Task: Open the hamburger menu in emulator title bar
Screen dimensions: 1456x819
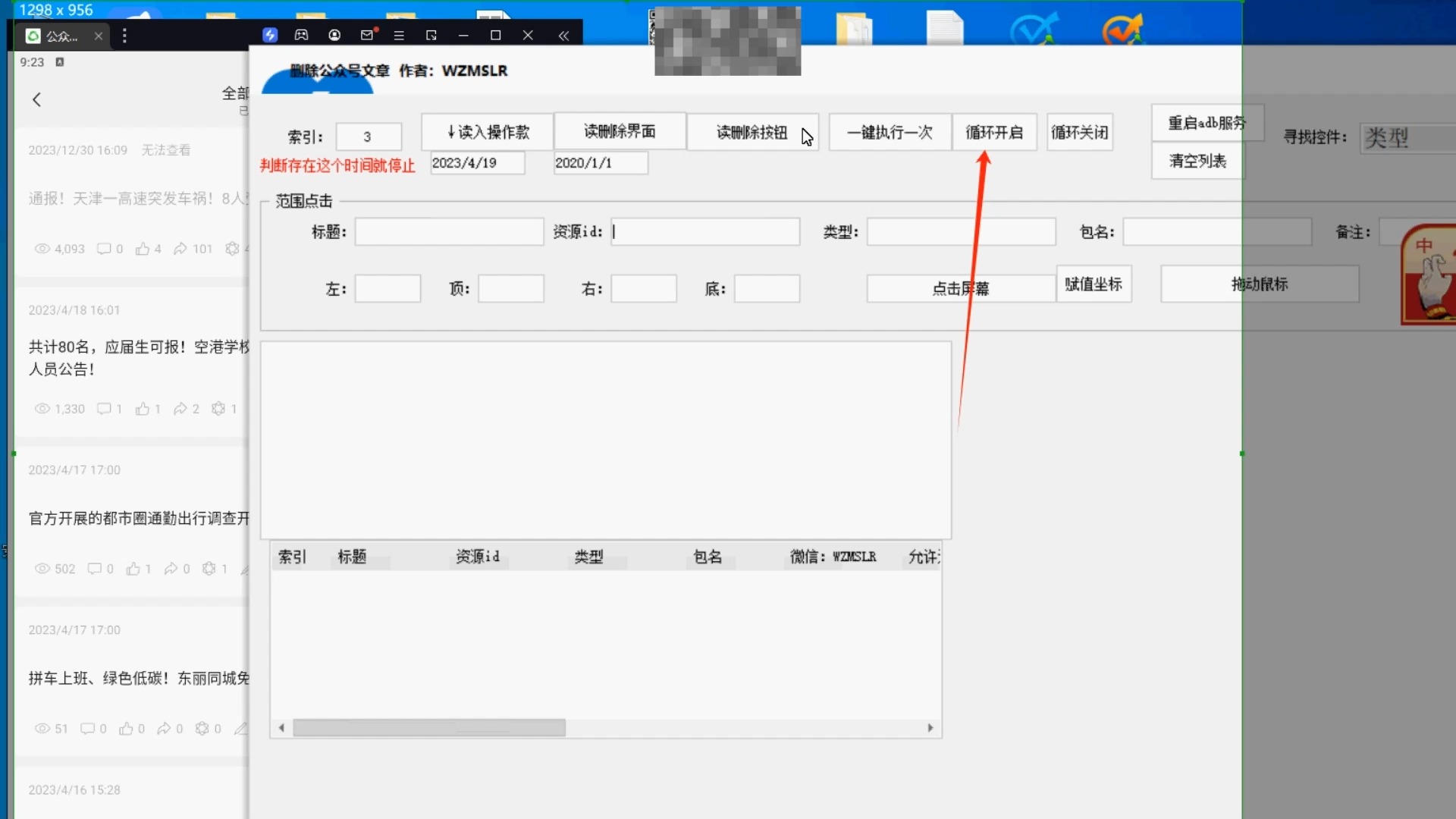Action: click(x=399, y=36)
